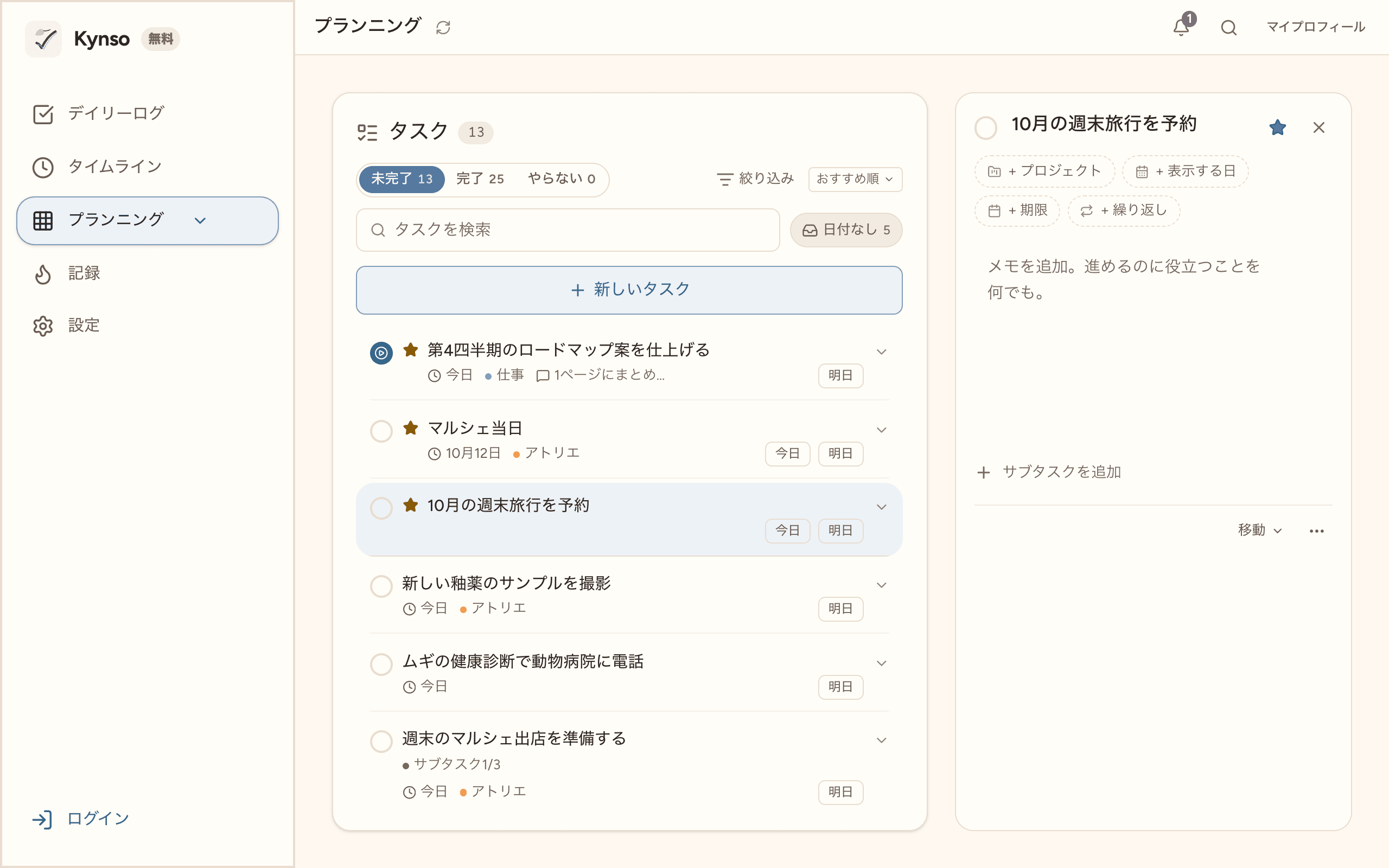Check off 週末のマルシェ出店を準備する task
The width and height of the screenshot is (1389, 868).
tap(381, 741)
